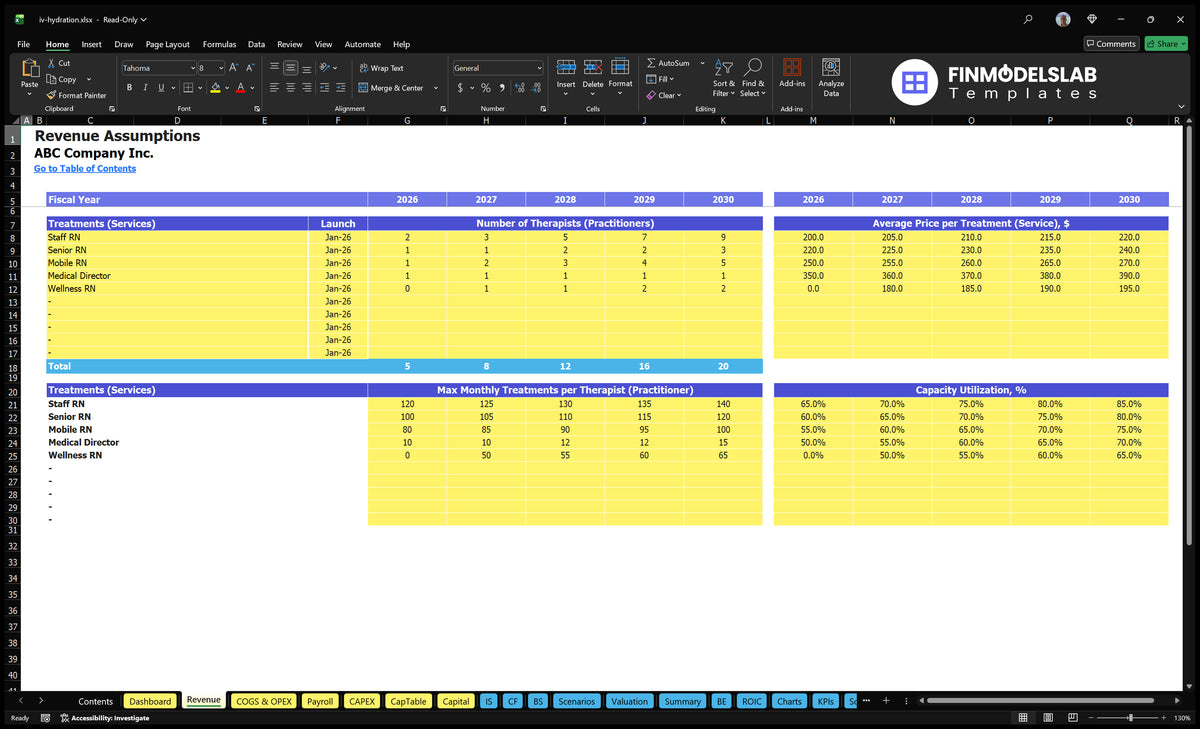Viewport: 1200px width, 729px height.
Task: Select column H header
Action: (x=486, y=121)
